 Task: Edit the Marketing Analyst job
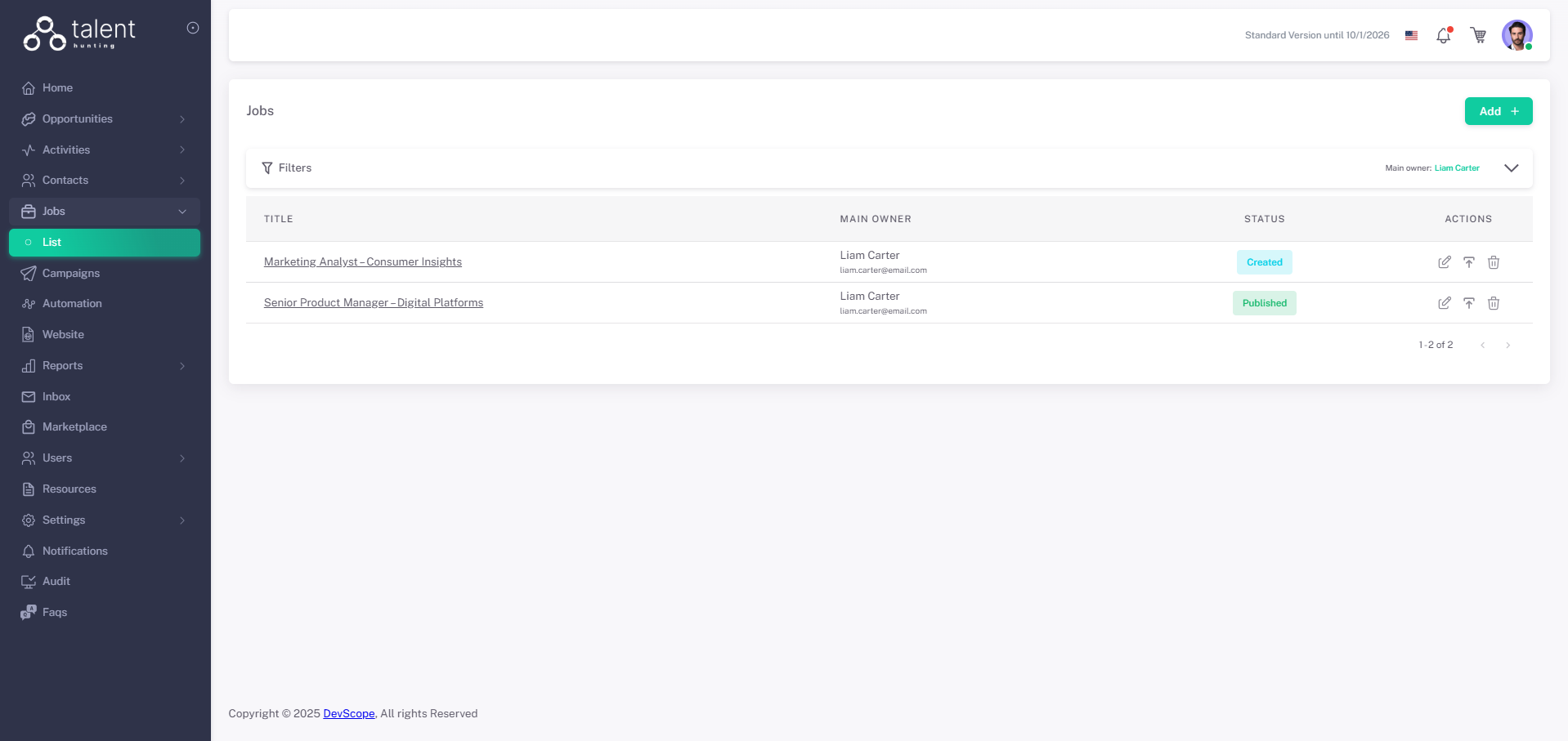tap(1445, 262)
